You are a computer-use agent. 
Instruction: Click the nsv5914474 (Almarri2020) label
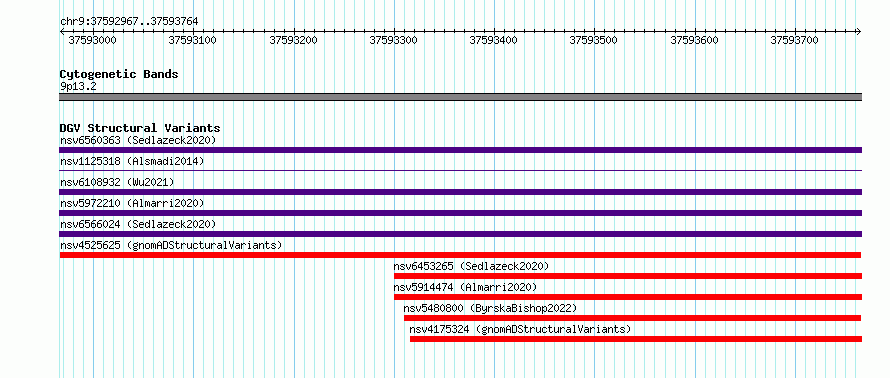pyautogui.click(x=465, y=287)
